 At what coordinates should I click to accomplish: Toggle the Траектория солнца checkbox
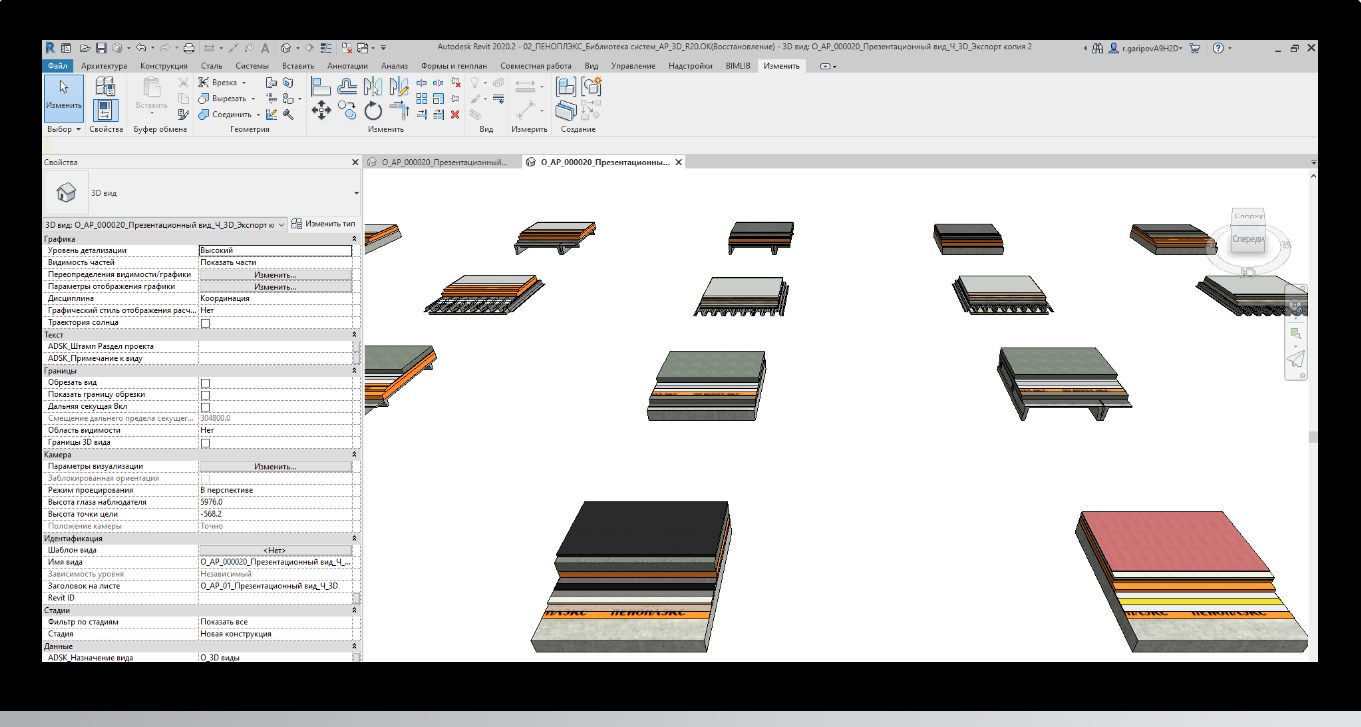point(206,323)
